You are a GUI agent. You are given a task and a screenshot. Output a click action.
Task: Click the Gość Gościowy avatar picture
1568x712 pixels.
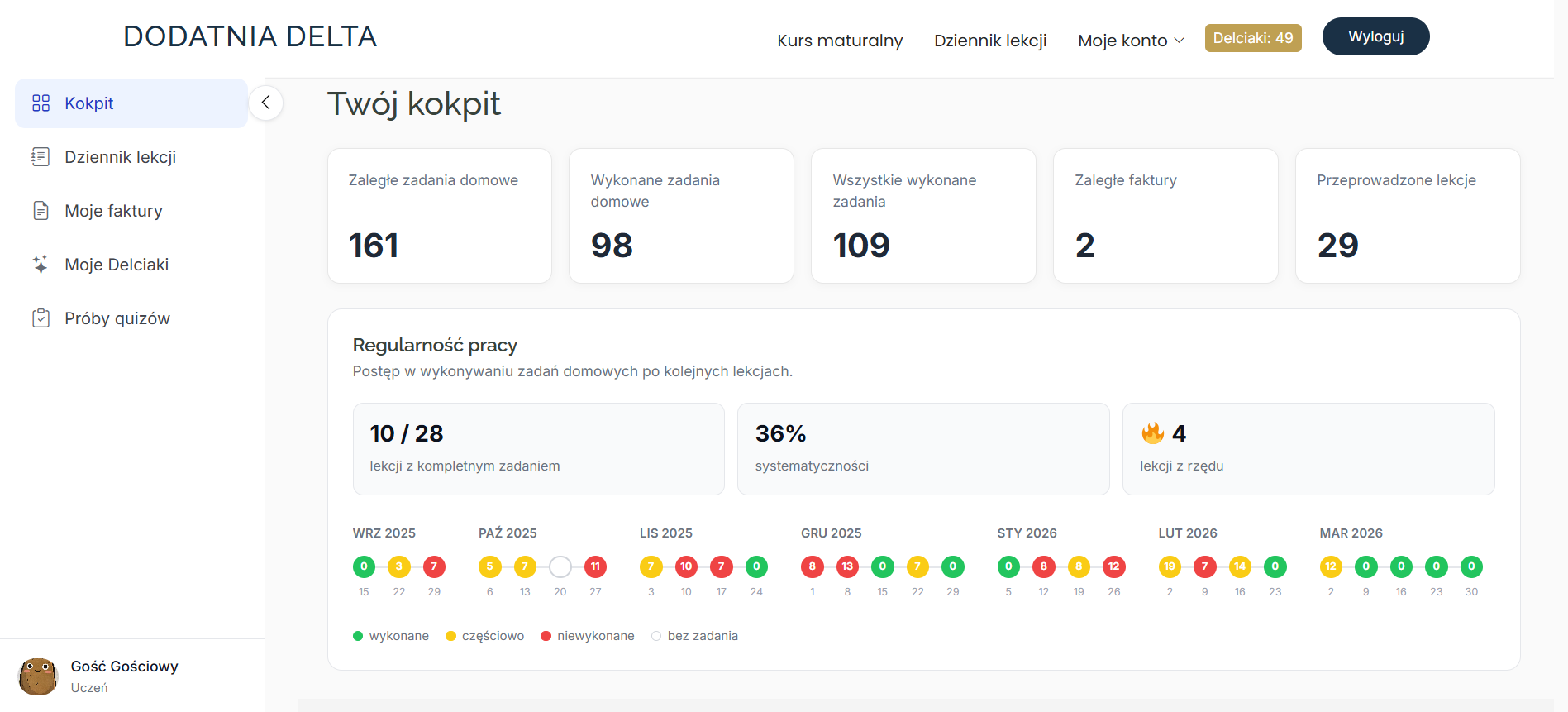click(38, 676)
